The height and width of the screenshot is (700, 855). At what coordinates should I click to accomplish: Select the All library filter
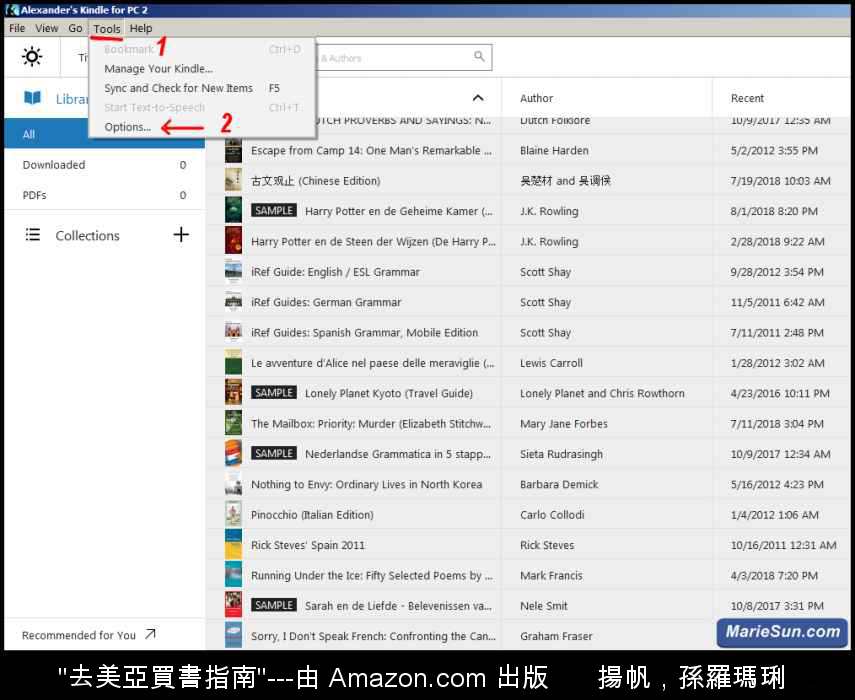coord(104,134)
